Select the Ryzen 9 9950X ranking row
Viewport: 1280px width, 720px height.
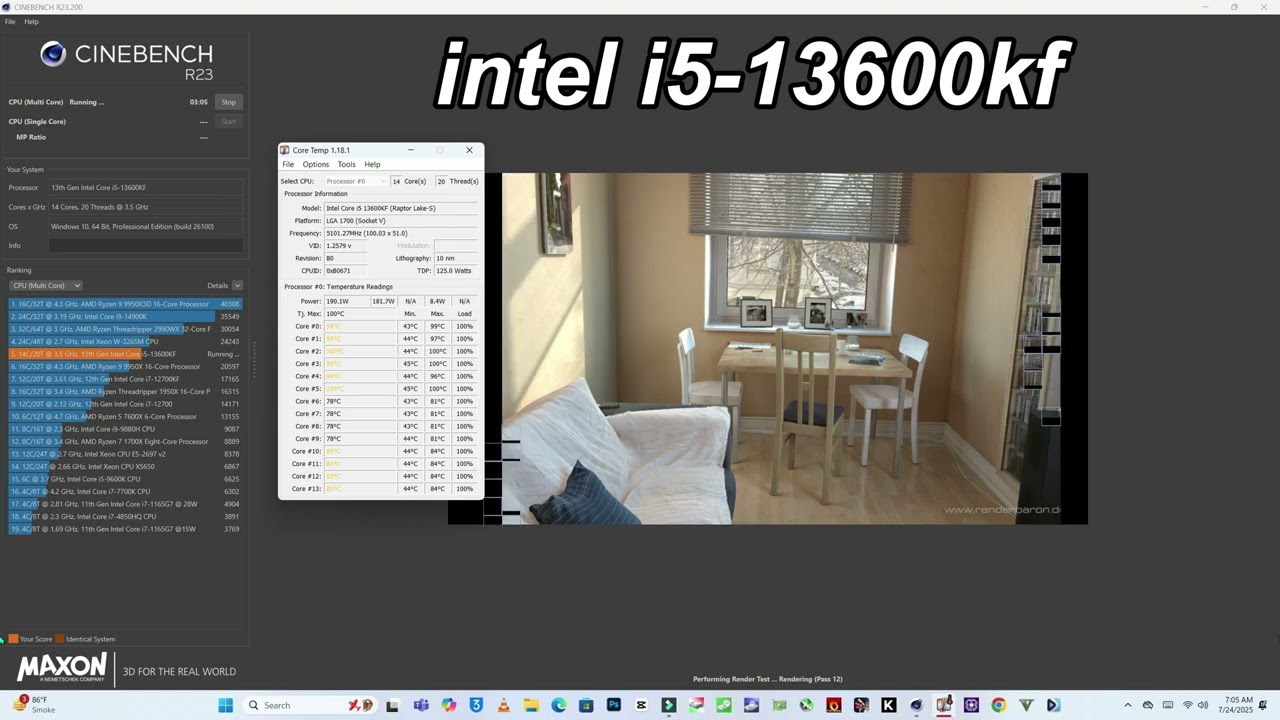click(x=125, y=367)
